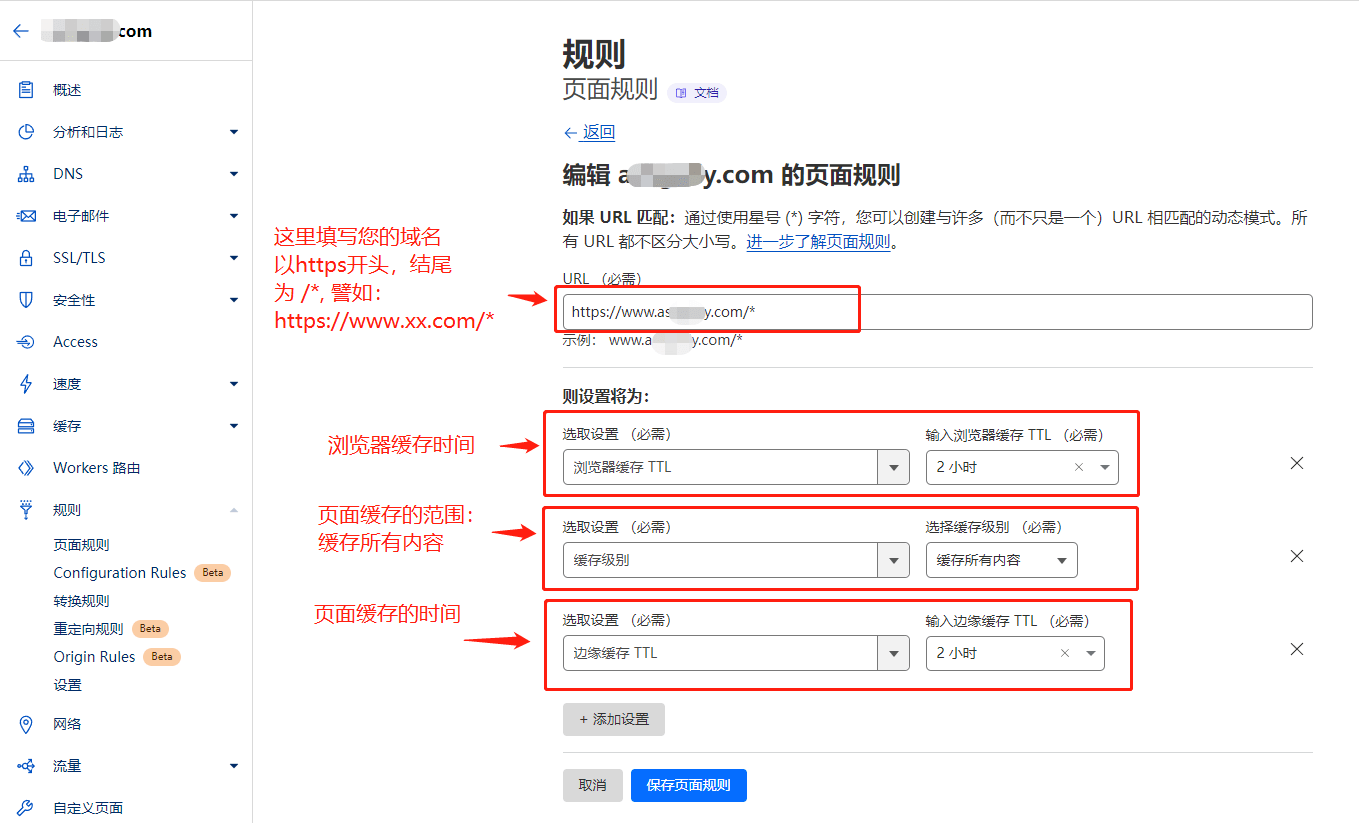
Task: Clear the edge cache TTL value
Action: 1065,653
